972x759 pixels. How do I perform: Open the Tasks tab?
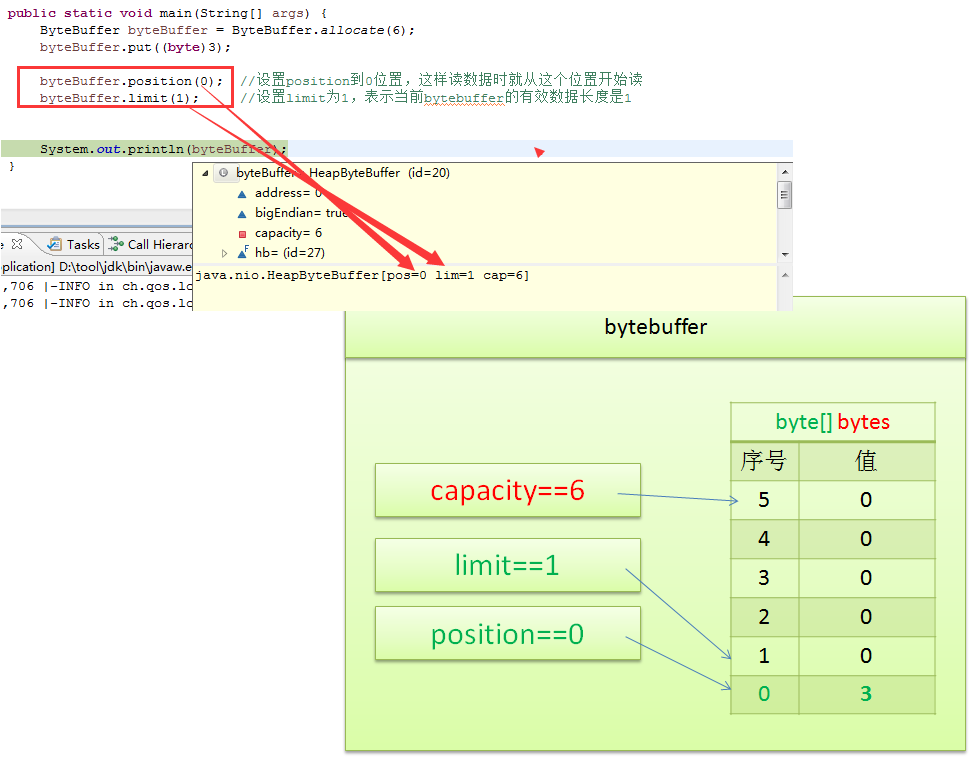coord(83,244)
